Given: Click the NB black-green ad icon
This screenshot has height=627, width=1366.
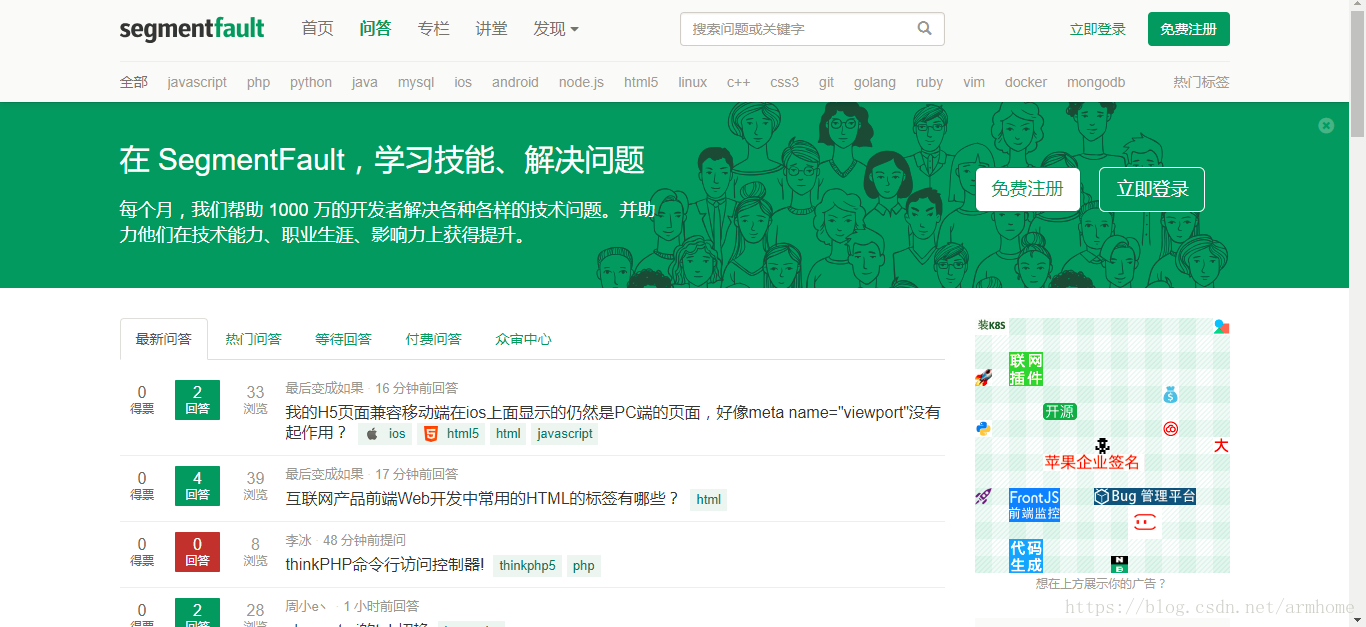Looking at the screenshot, I should pos(1119,564).
